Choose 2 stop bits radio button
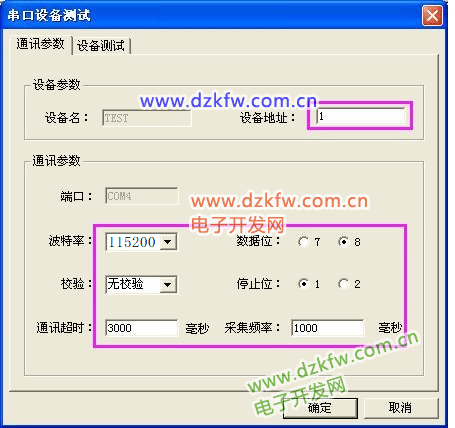Viewport: 455px width, 428px height. point(343,284)
